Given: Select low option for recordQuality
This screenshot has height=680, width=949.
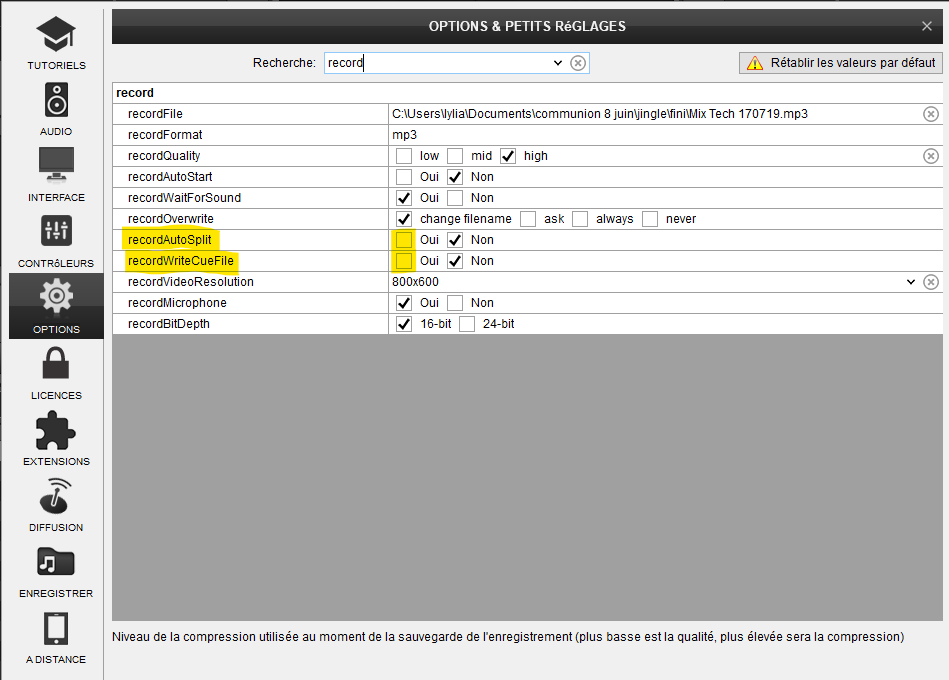Looking at the screenshot, I should [404, 156].
